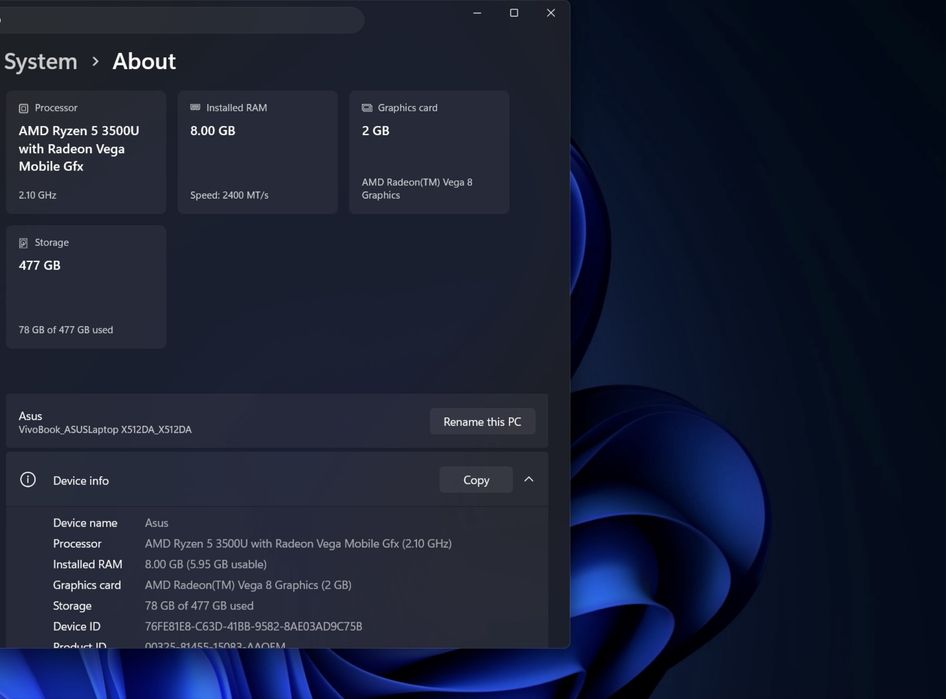Copy the device info
This screenshot has width=946, height=699.
tap(476, 480)
